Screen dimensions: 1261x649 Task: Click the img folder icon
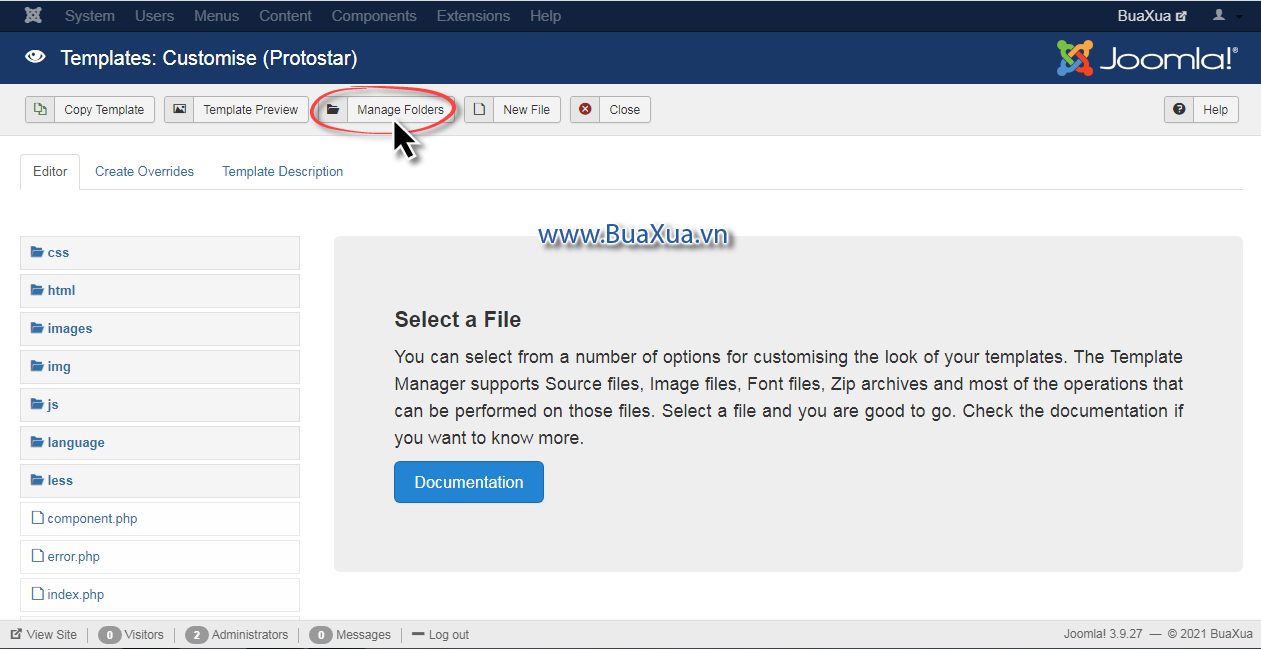[x=38, y=366]
